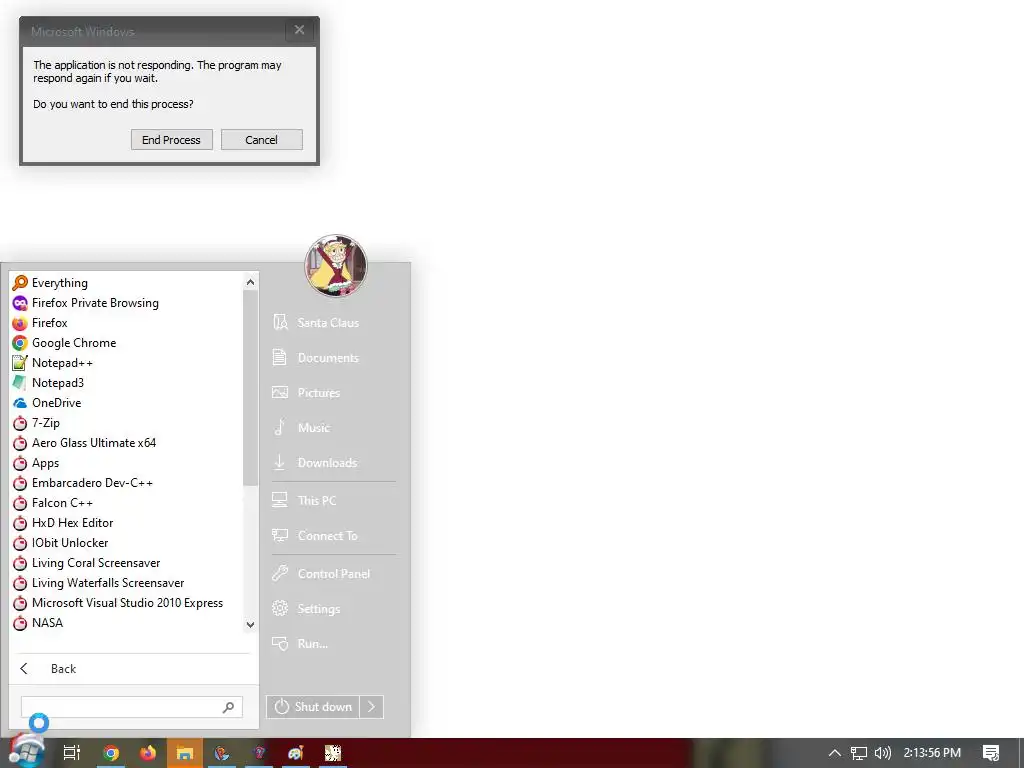Click Cancel in the not responding dialog

[x=262, y=140]
